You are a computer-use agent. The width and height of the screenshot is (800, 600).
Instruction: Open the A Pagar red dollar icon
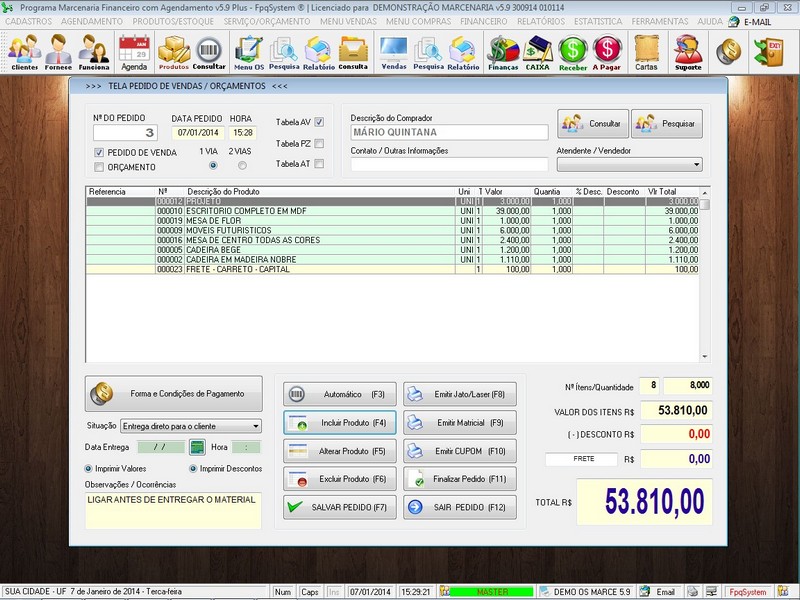(x=605, y=47)
